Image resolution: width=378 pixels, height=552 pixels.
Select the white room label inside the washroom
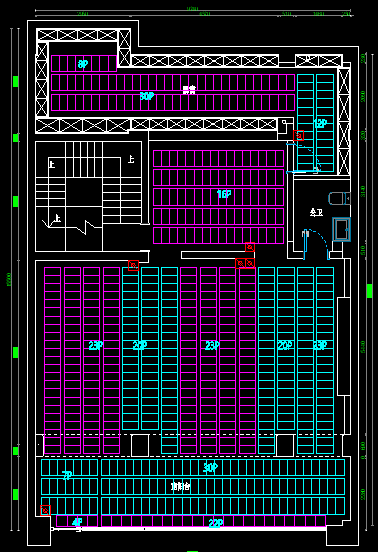pos(316,212)
